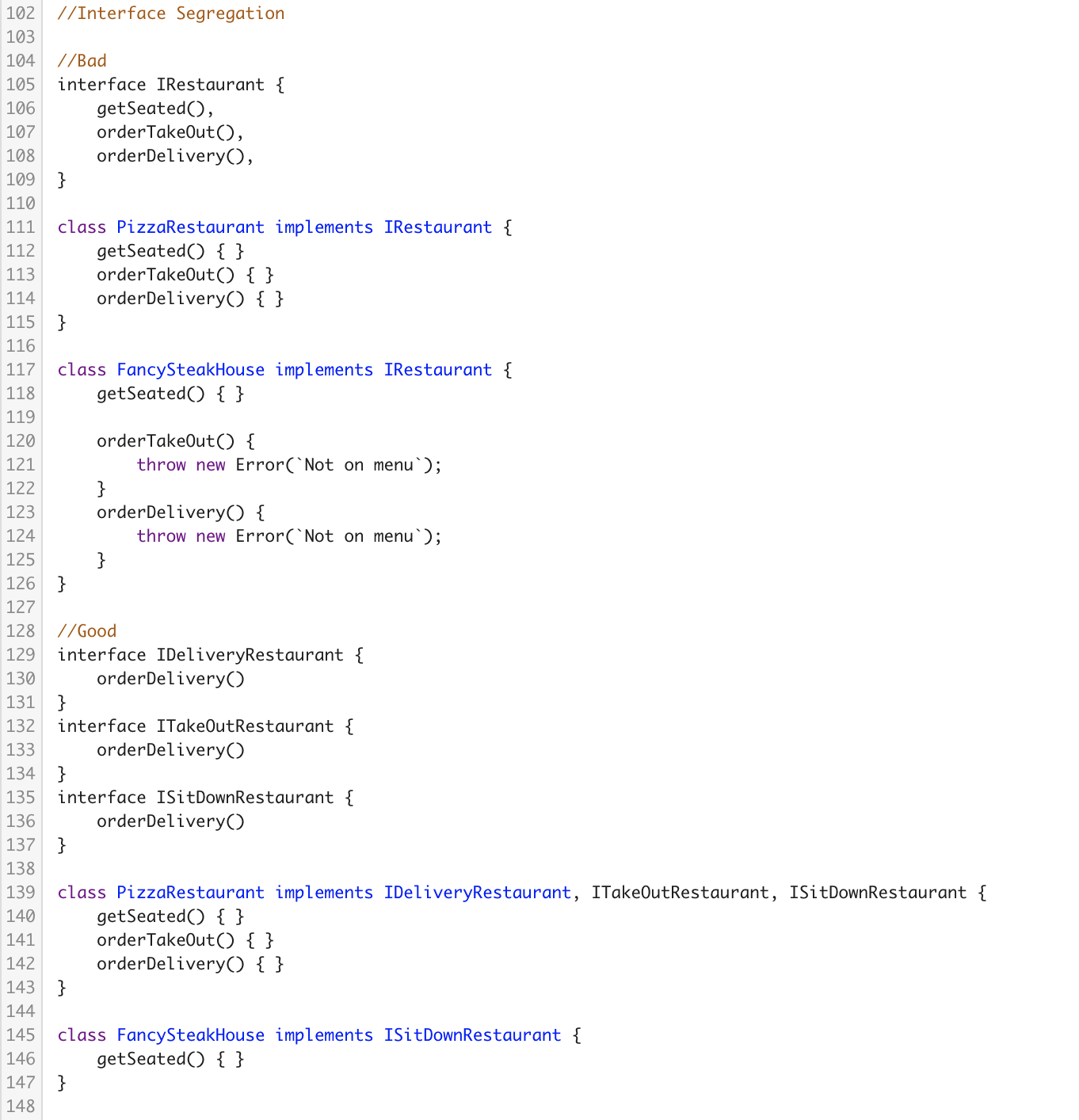This screenshot has width=1079, height=1120.
Task: Click 'PizzaRestaurant' class name on line 139
Action: [x=191, y=893]
